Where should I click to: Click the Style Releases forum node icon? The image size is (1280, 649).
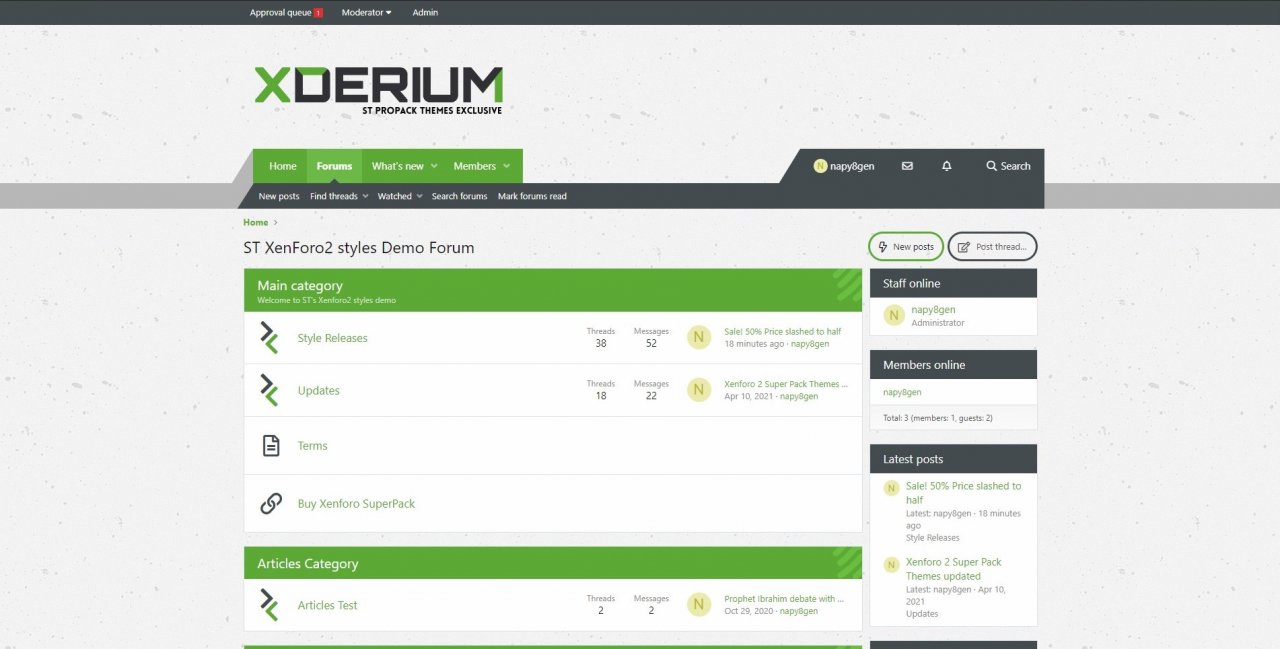tap(269, 338)
